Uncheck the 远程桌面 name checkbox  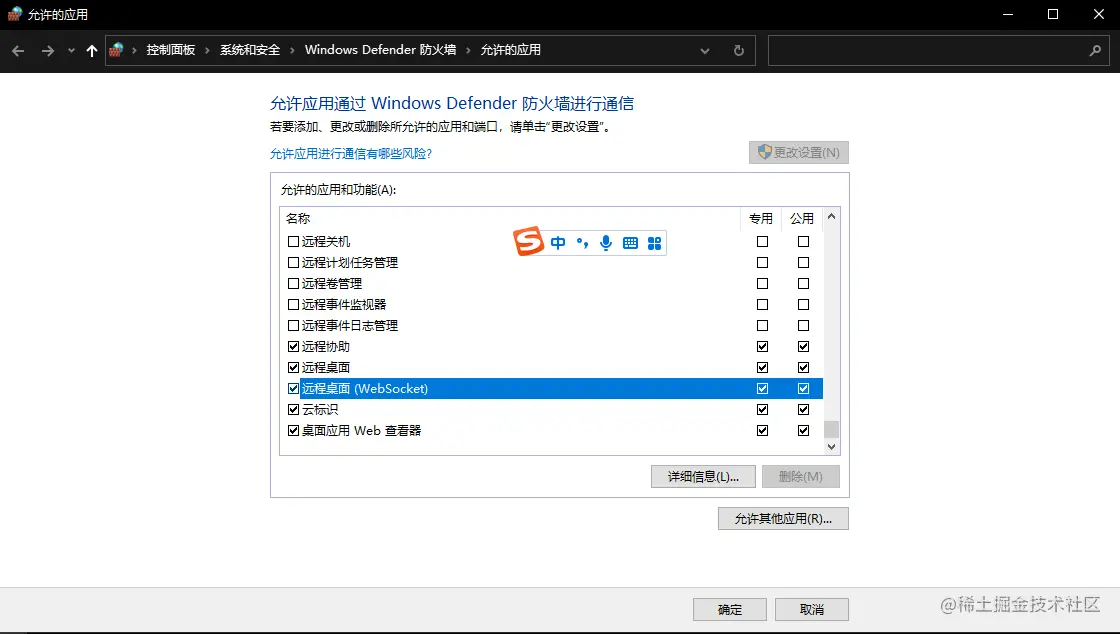[293, 368]
